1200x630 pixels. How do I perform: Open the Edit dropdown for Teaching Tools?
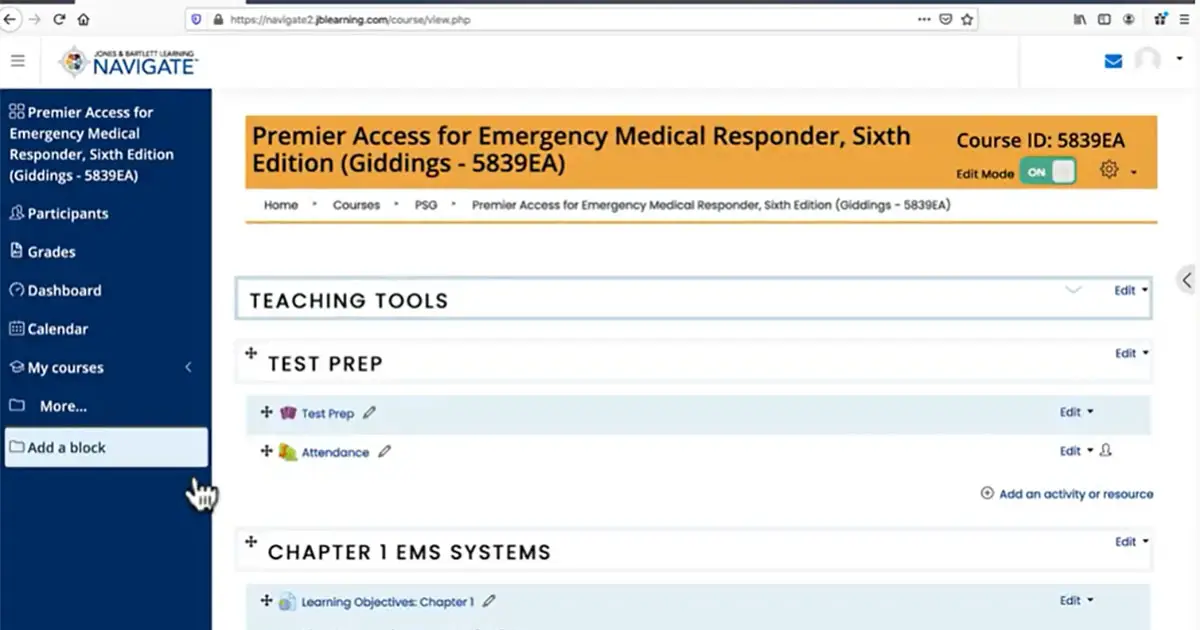point(1130,291)
